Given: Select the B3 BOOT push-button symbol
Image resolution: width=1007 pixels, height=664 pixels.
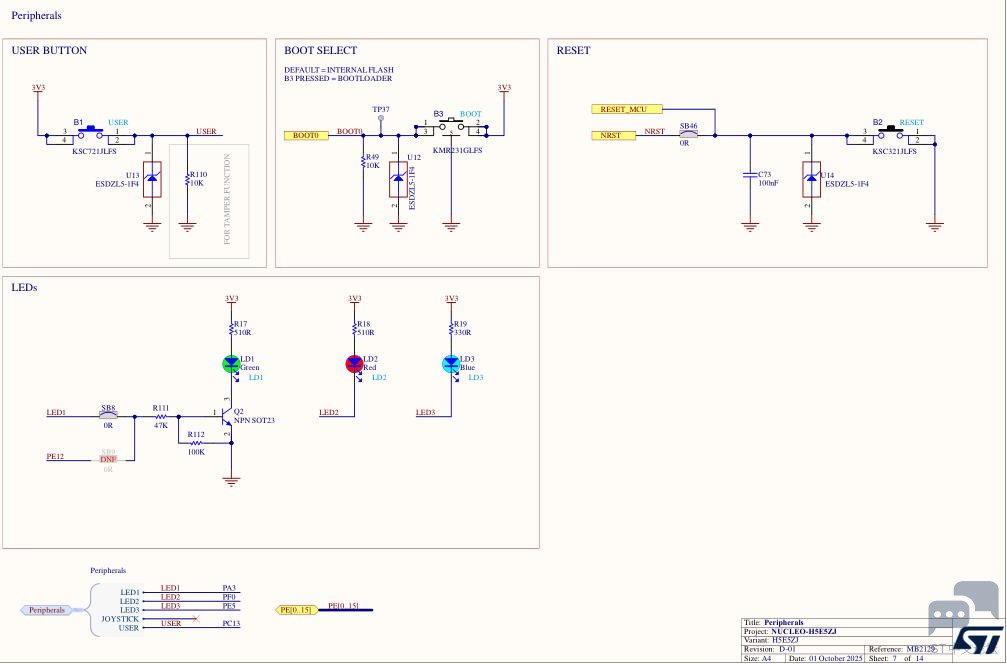Looking at the screenshot, I should coord(451,128).
